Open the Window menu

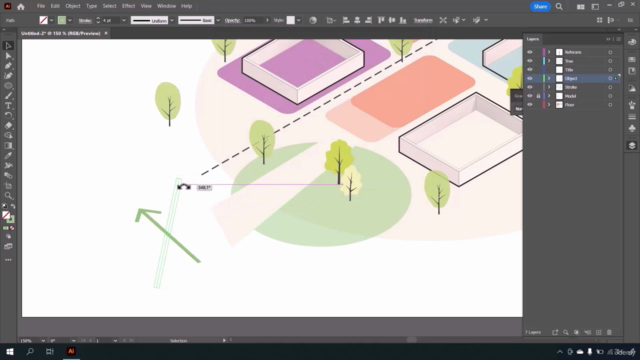[x=167, y=6]
